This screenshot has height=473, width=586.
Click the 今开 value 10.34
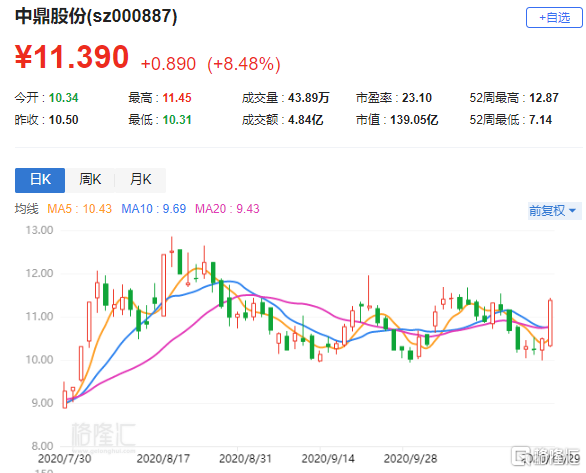(x=64, y=98)
